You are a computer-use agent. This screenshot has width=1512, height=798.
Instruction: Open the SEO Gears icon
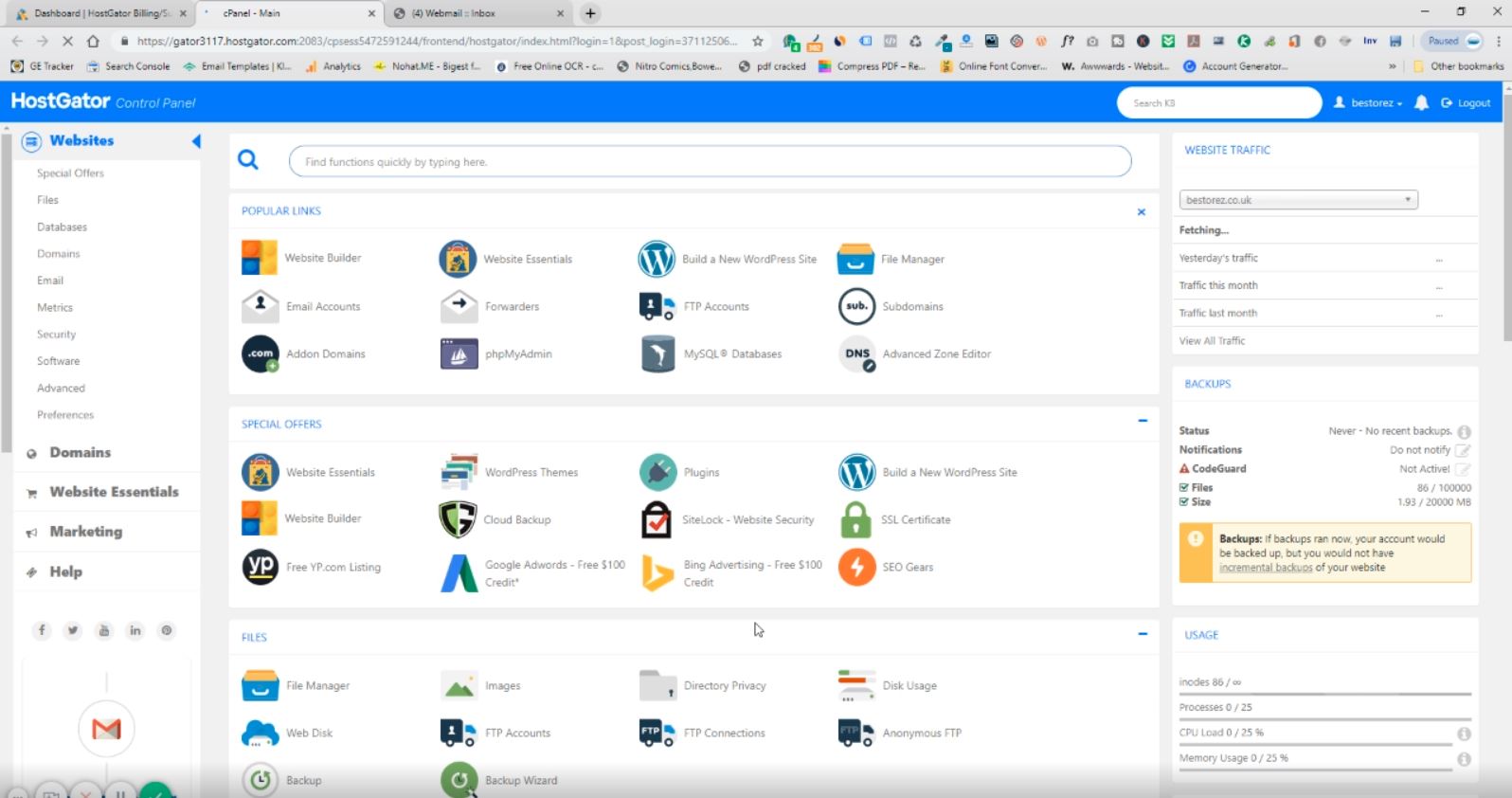click(856, 567)
